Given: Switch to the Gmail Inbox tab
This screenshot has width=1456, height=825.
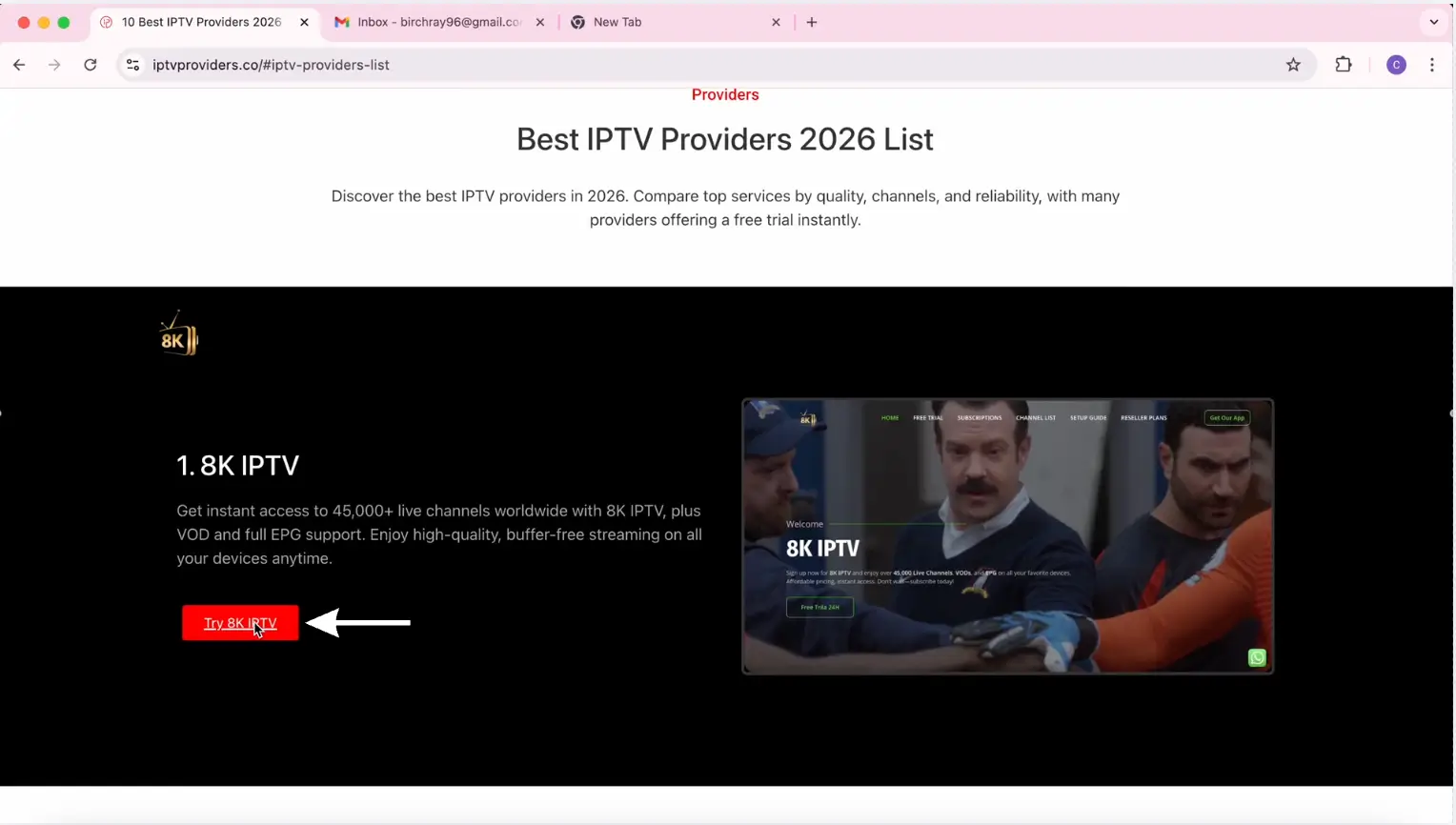Looking at the screenshot, I should [x=439, y=22].
